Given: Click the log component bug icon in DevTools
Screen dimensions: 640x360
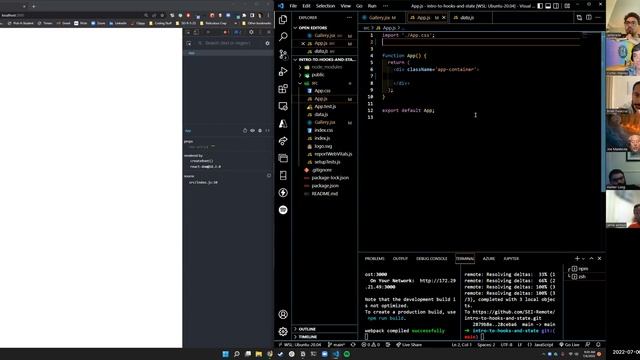Looking at the screenshot, I should click(x=260, y=131).
